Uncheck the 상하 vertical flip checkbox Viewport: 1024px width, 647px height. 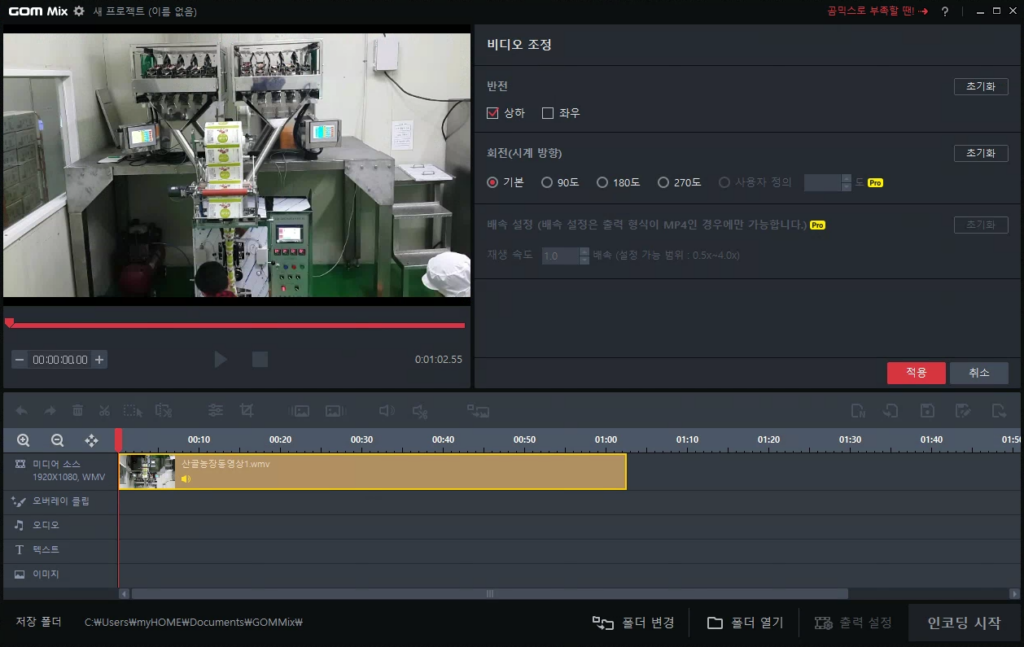tap(492, 113)
